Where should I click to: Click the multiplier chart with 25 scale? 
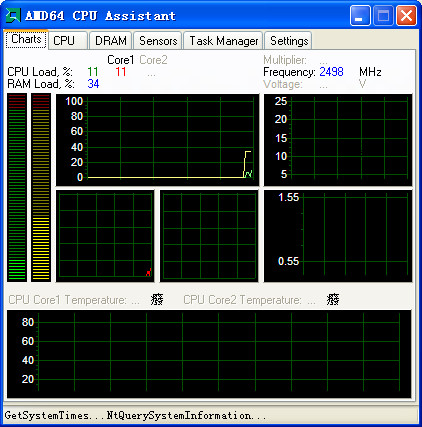coord(338,140)
